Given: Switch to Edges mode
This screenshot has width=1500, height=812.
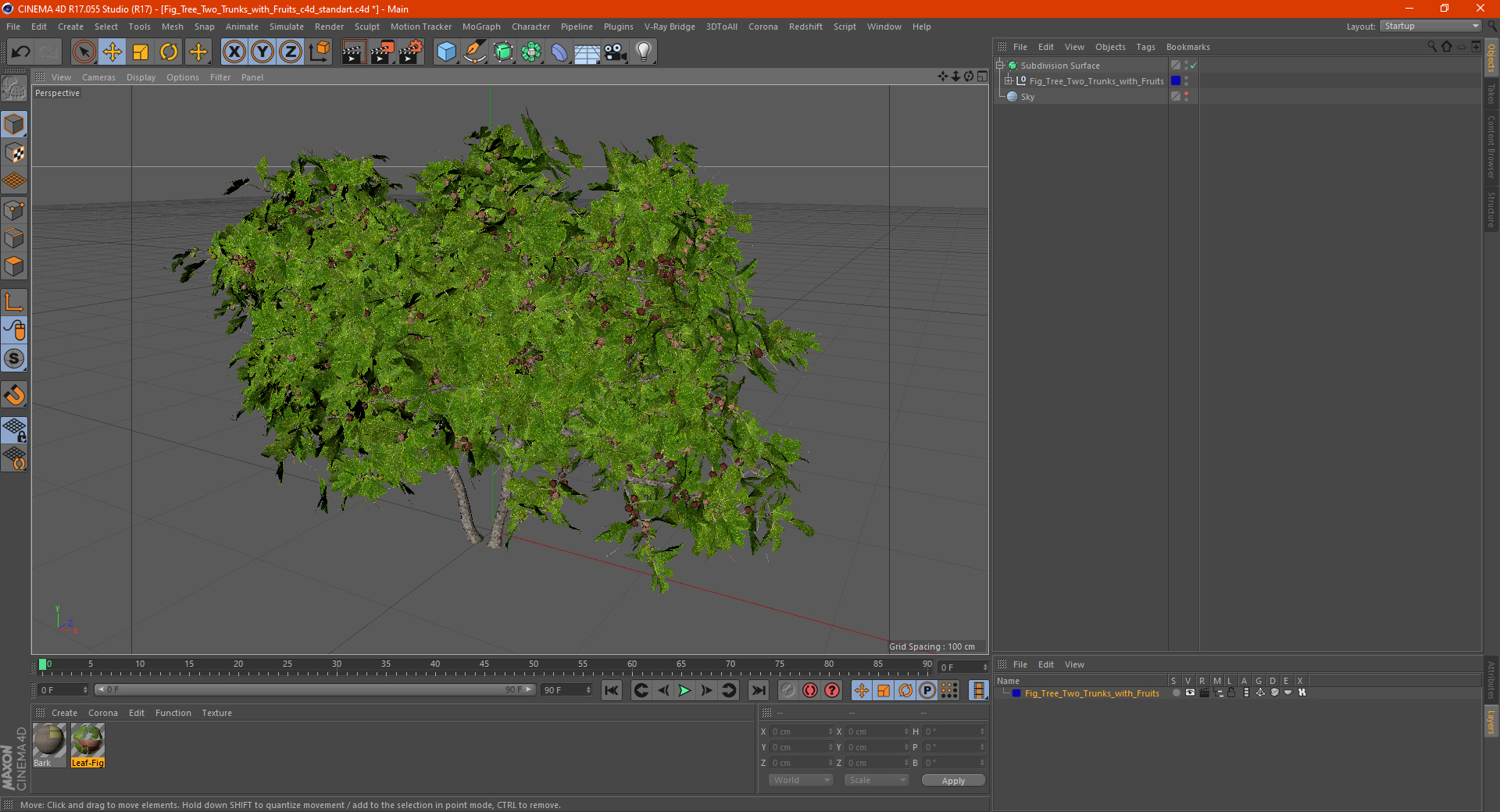Looking at the screenshot, I should pos(14,238).
